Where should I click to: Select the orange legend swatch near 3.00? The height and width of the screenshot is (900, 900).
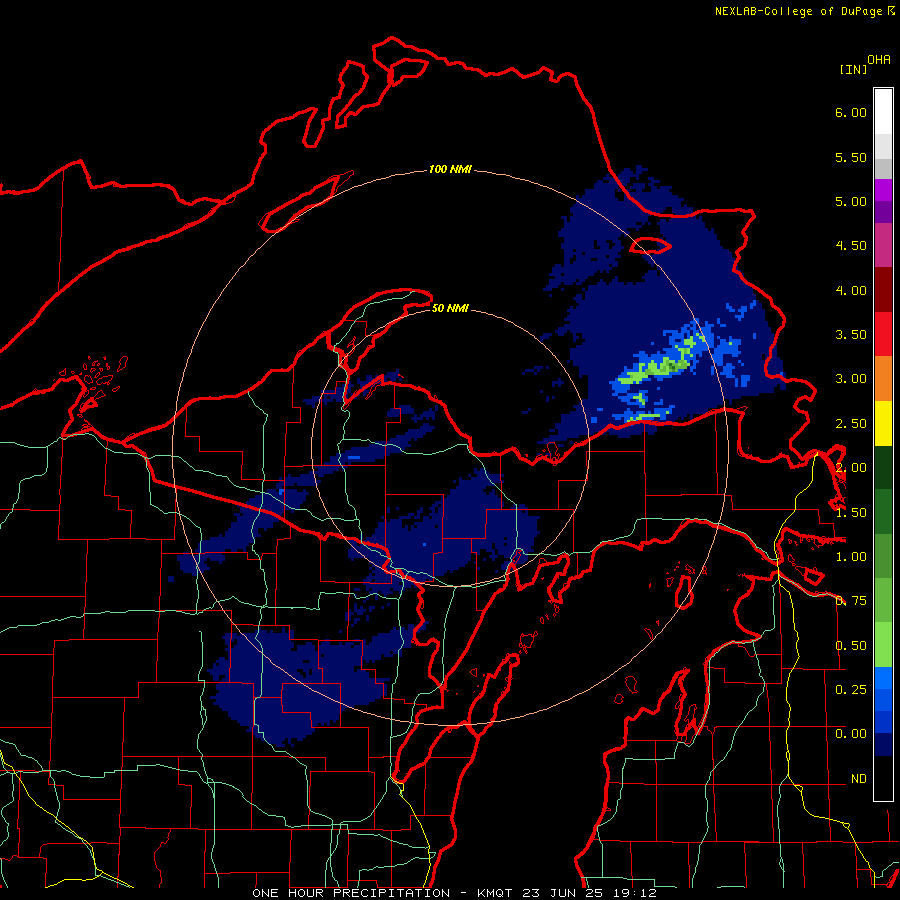pos(883,379)
